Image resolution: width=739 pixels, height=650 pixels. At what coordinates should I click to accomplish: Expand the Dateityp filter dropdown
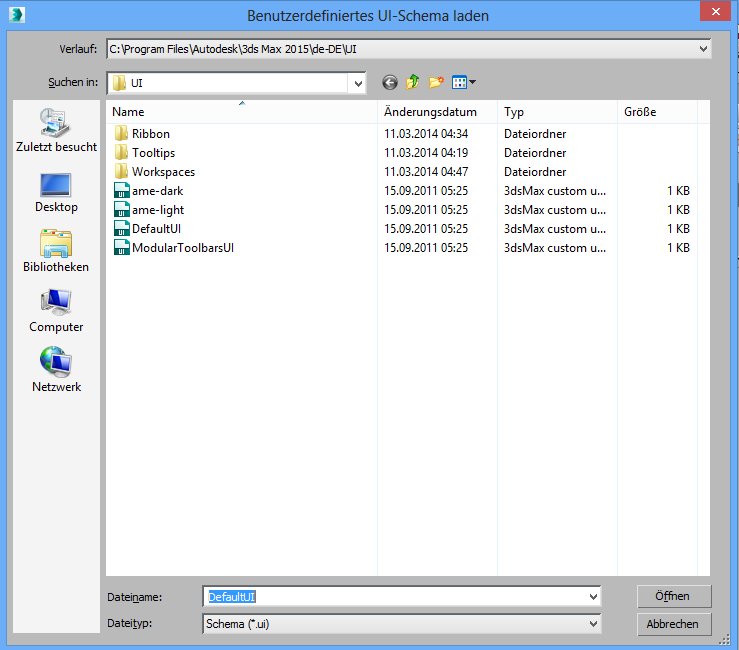(593, 624)
